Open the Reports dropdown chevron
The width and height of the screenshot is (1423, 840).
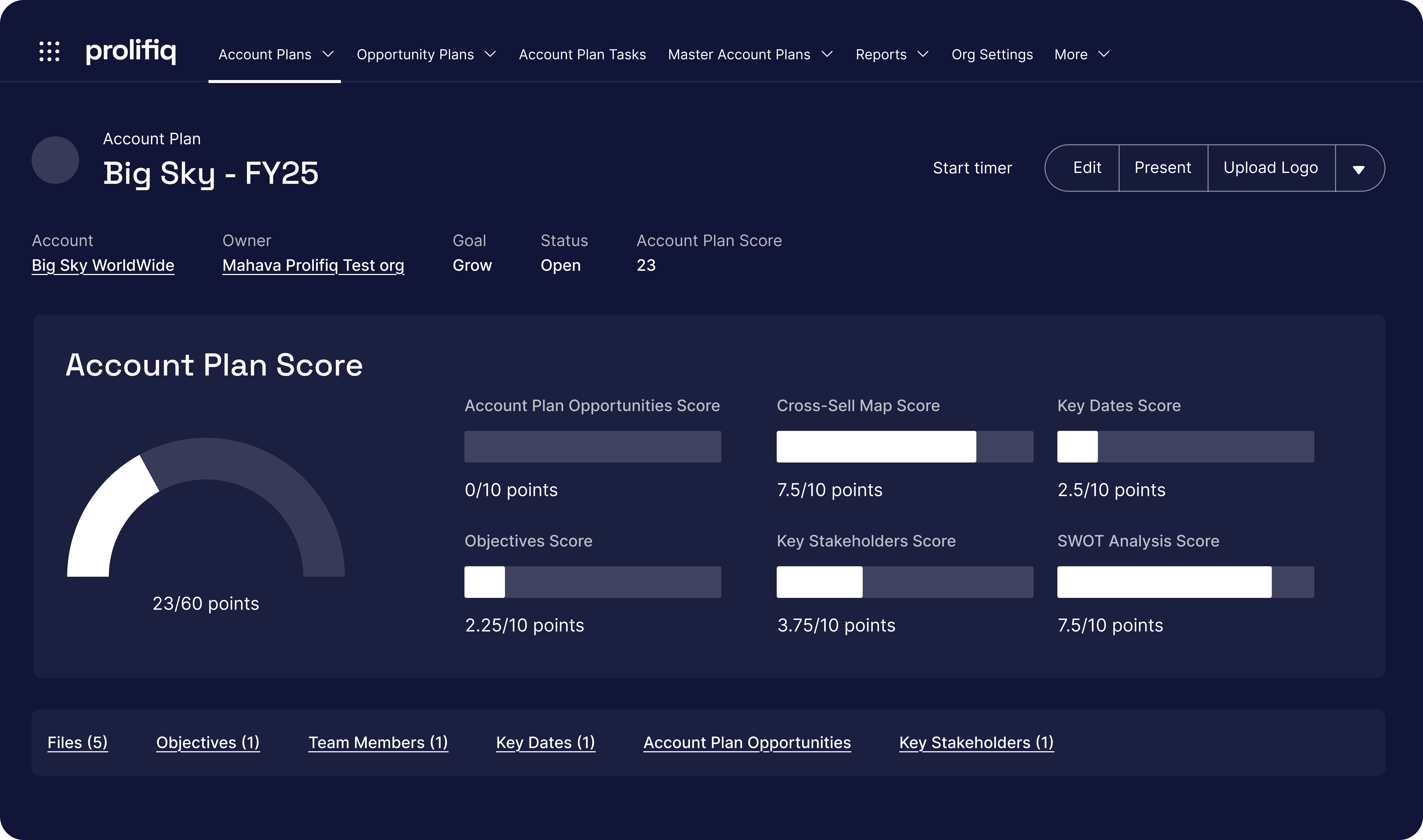pyautogui.click(x=923, y=54)
